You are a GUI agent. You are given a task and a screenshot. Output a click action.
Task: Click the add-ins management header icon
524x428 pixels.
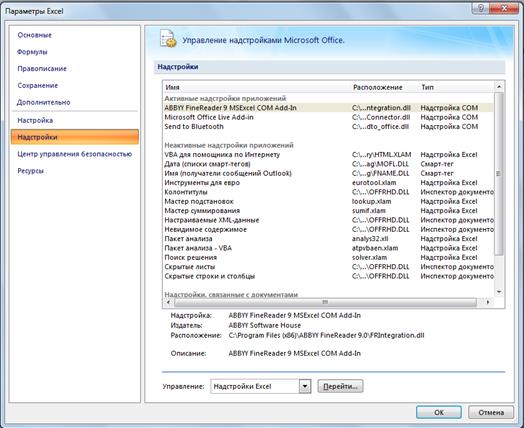(x=168, y=38)
